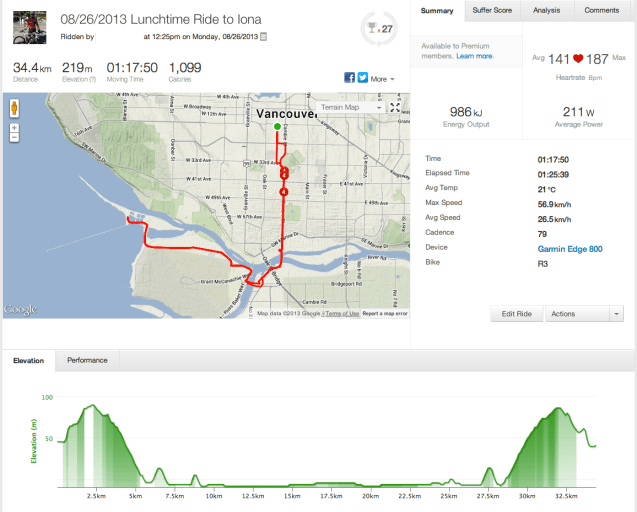637x512 pixels.
Task: Open the More sharing dropdown
Action: [382, 78]
